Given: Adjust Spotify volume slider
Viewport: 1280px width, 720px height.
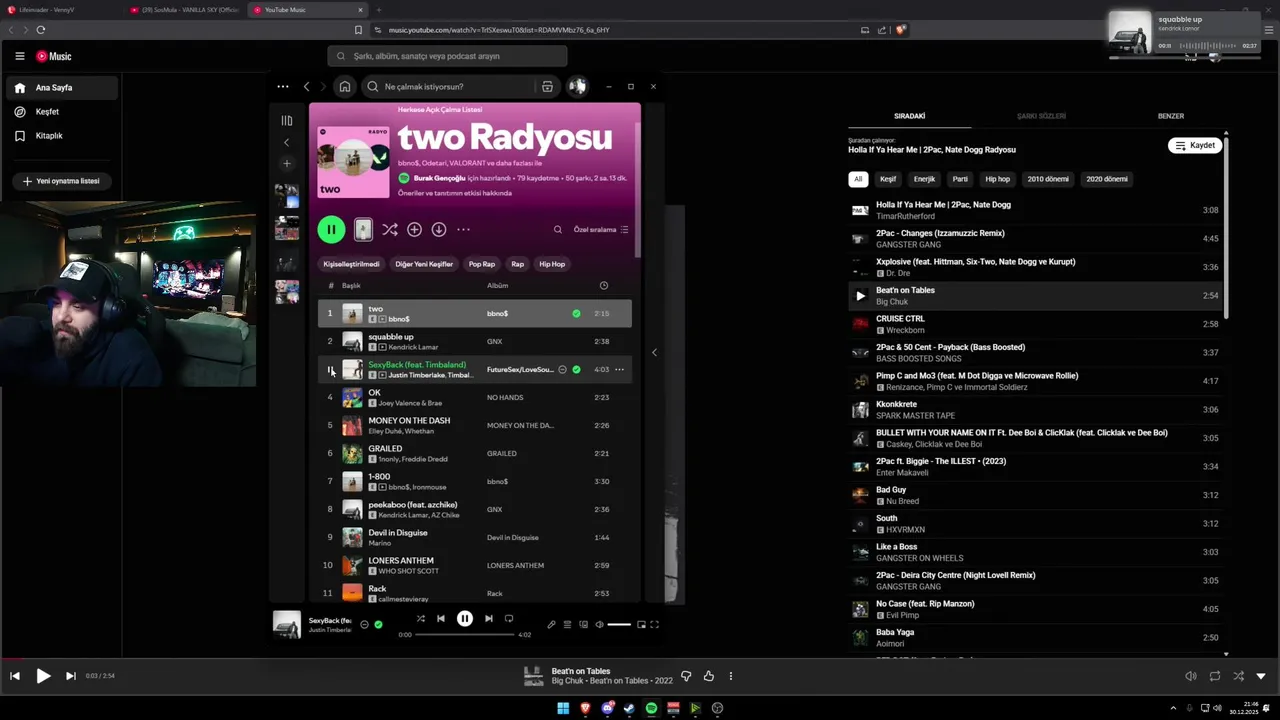Looking at the screenshot, I should coord(619,625).
